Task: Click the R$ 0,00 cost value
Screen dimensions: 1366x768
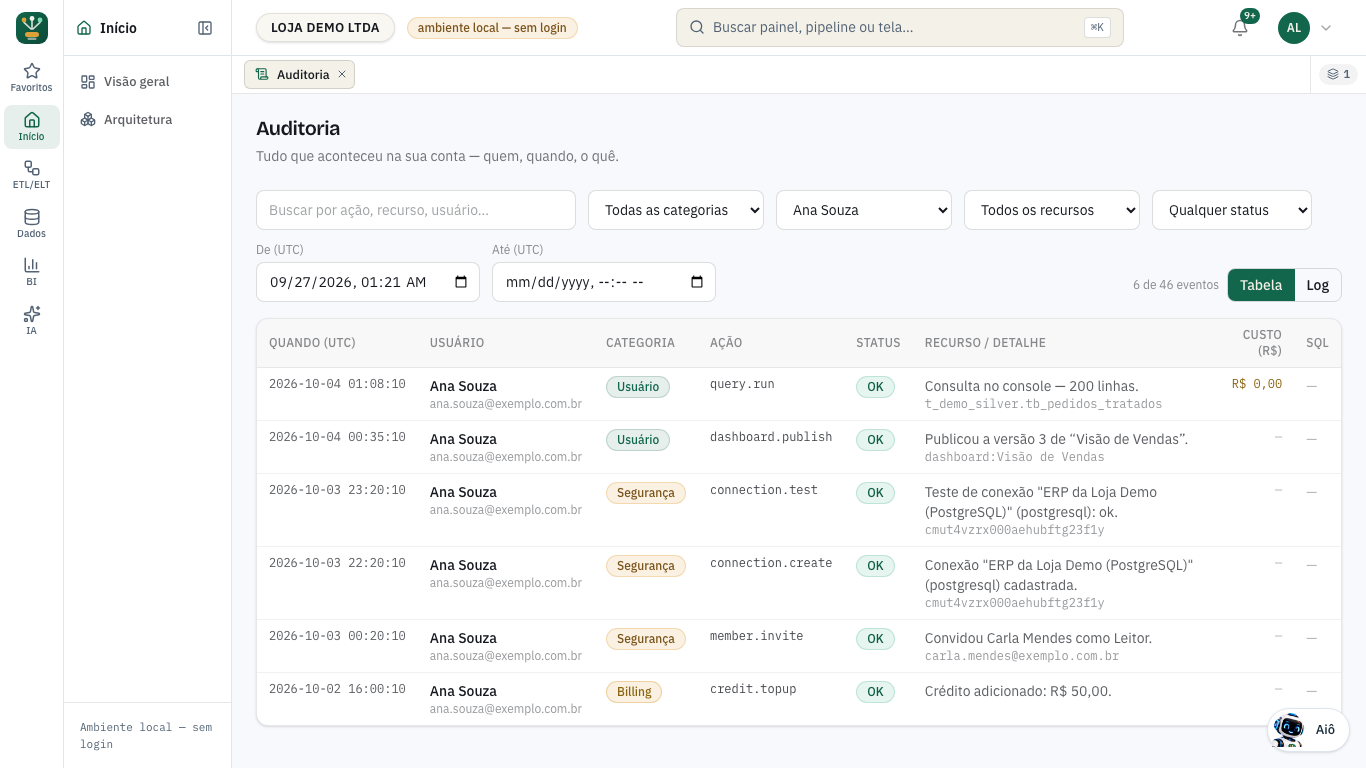Action: coord(1257,384)
